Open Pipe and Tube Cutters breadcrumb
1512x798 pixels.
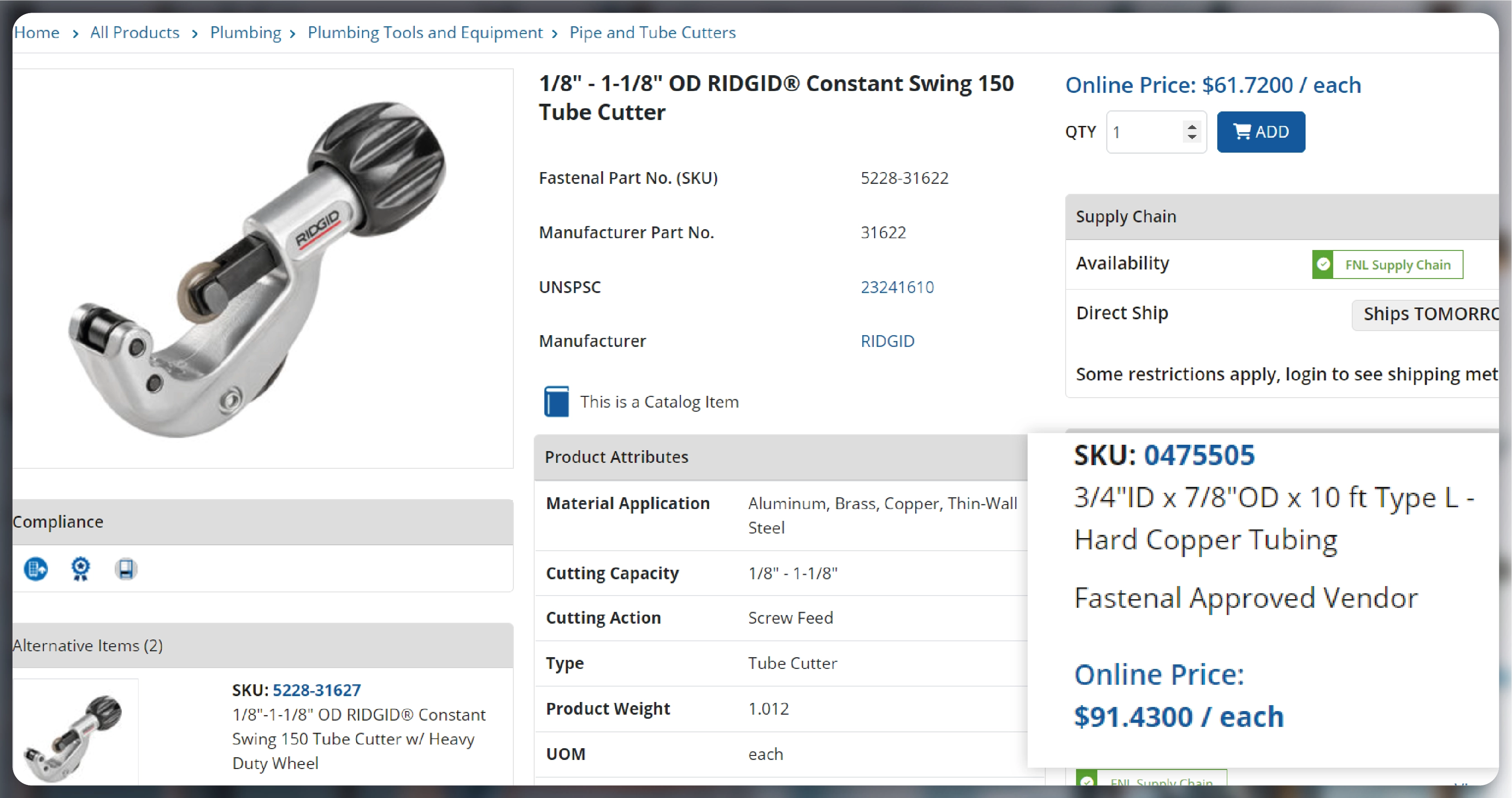click(652, 32)
